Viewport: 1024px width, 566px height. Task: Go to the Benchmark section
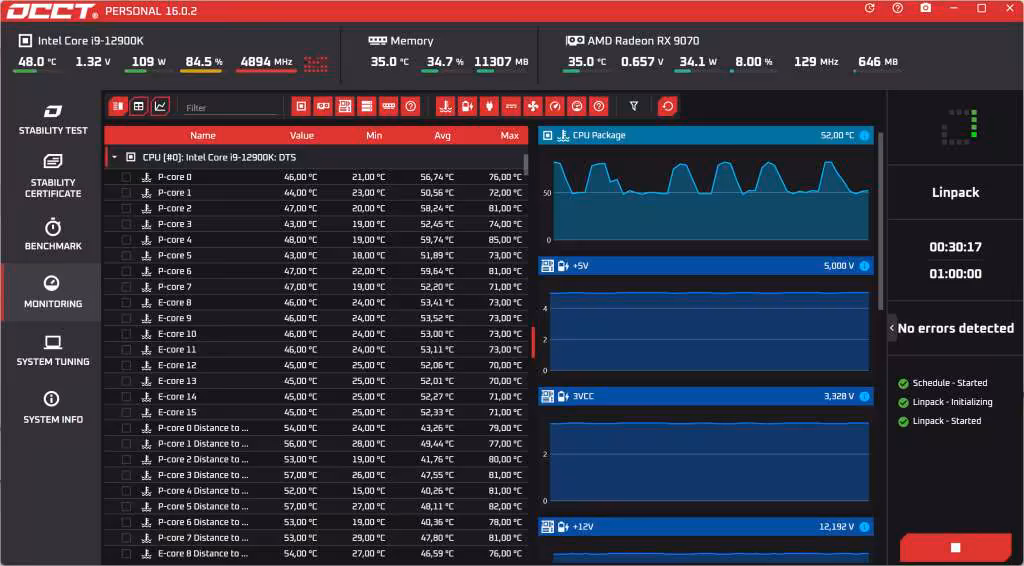(52, 235)
